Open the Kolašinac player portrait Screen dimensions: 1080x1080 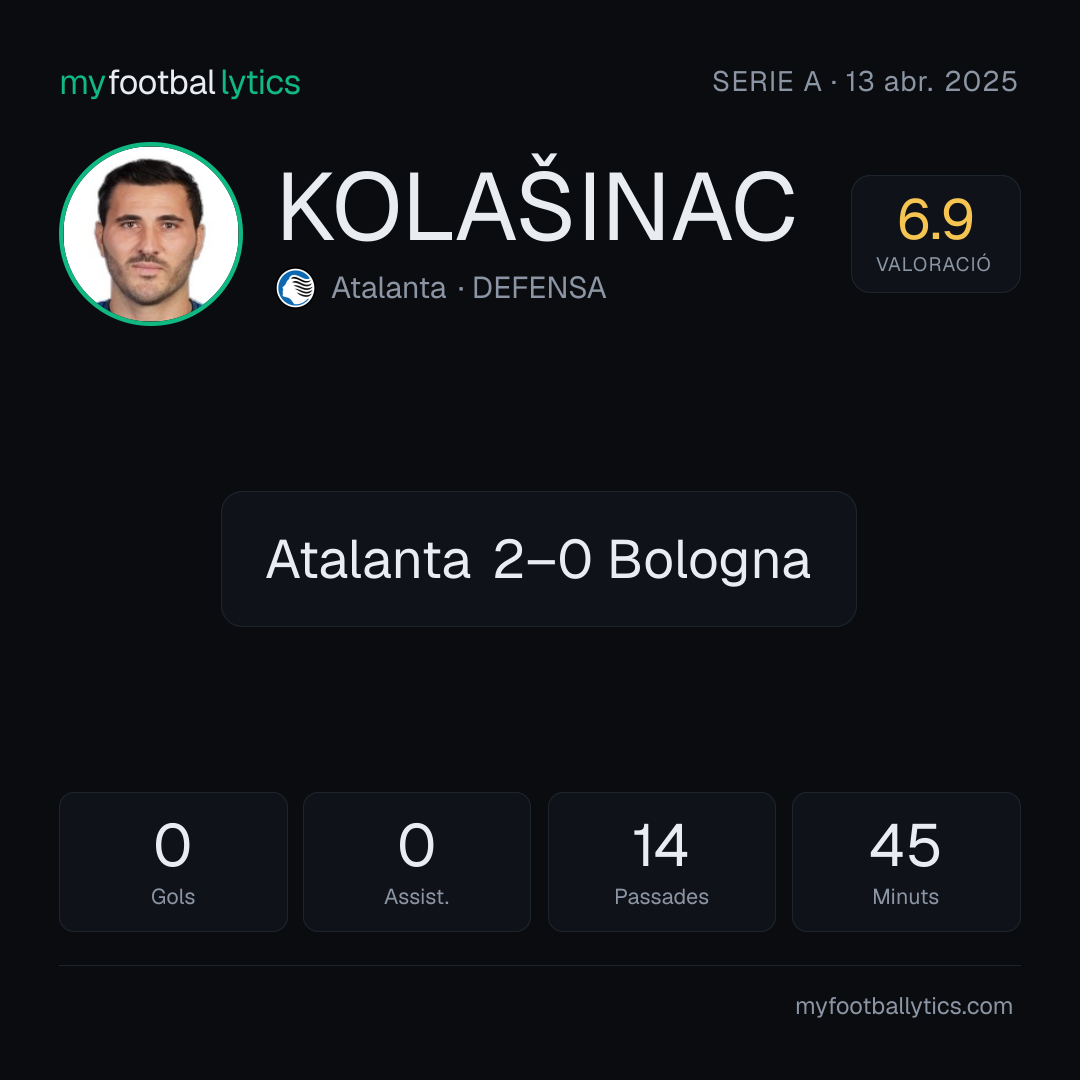pos(151,233)
